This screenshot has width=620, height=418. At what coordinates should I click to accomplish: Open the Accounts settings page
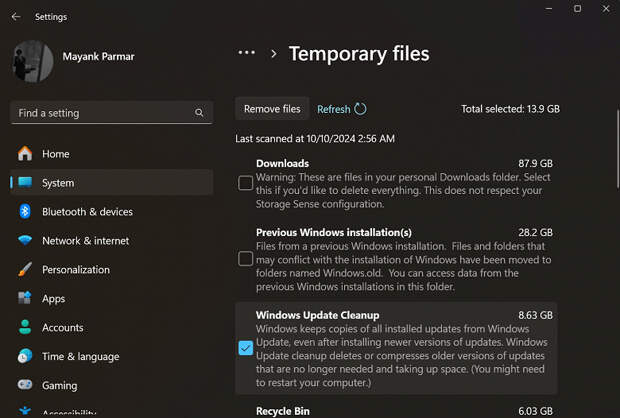coord(62,328)
